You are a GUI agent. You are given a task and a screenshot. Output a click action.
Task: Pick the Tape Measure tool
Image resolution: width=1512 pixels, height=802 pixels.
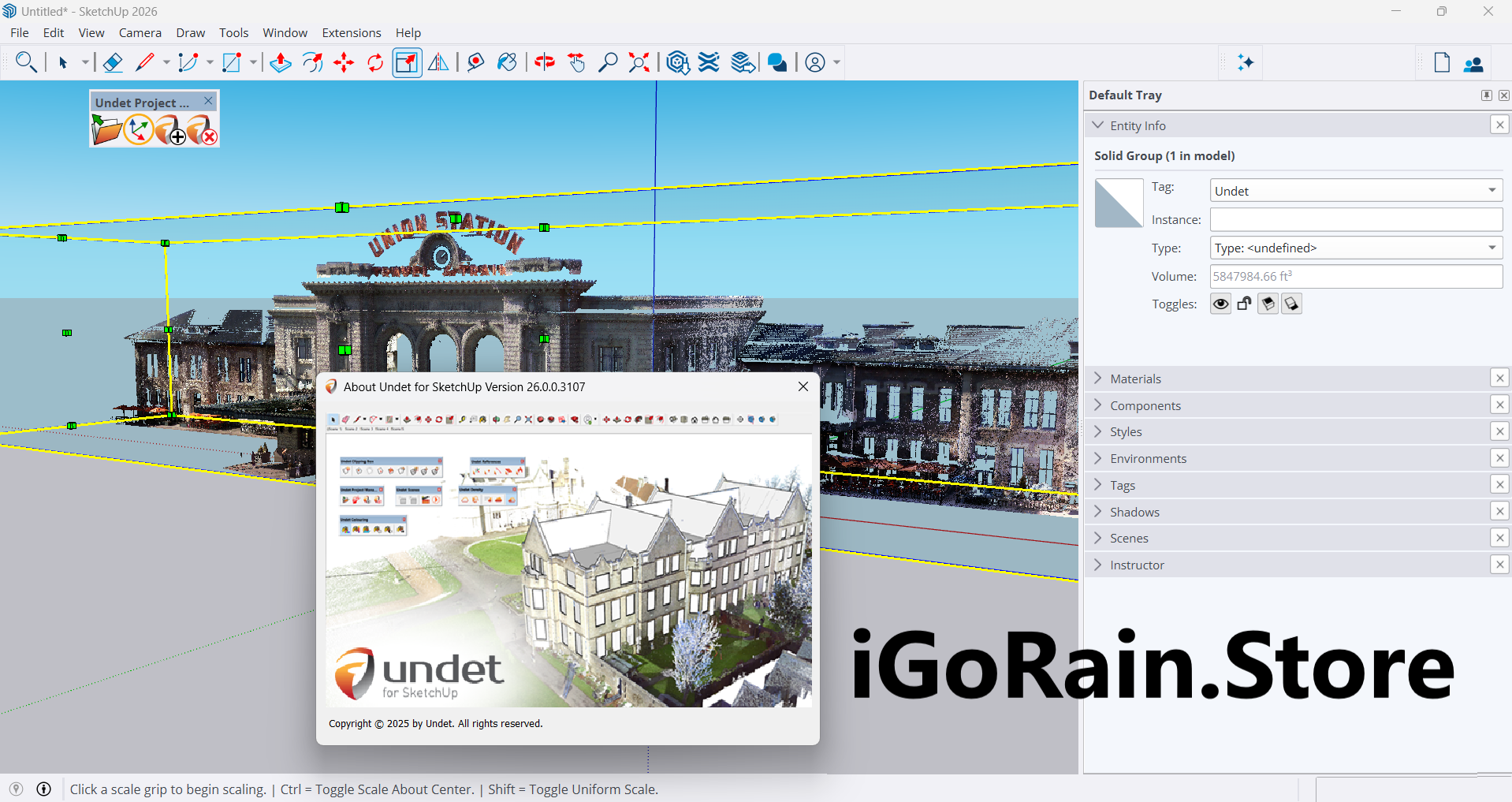click(475, 62)
